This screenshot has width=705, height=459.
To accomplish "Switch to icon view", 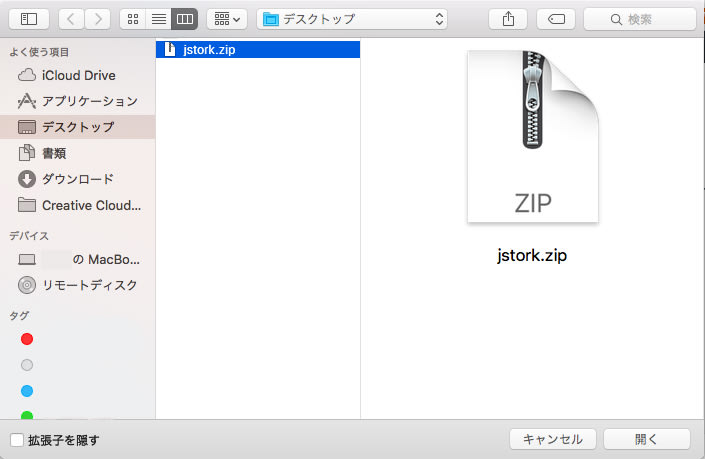I will [133, 19].
